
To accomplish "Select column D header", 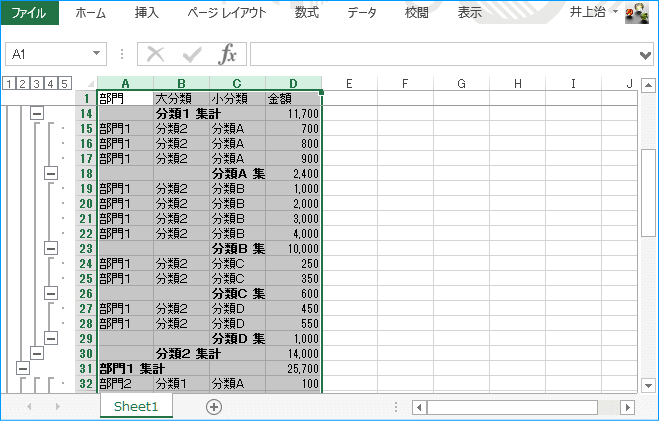I will pos(293,83).
